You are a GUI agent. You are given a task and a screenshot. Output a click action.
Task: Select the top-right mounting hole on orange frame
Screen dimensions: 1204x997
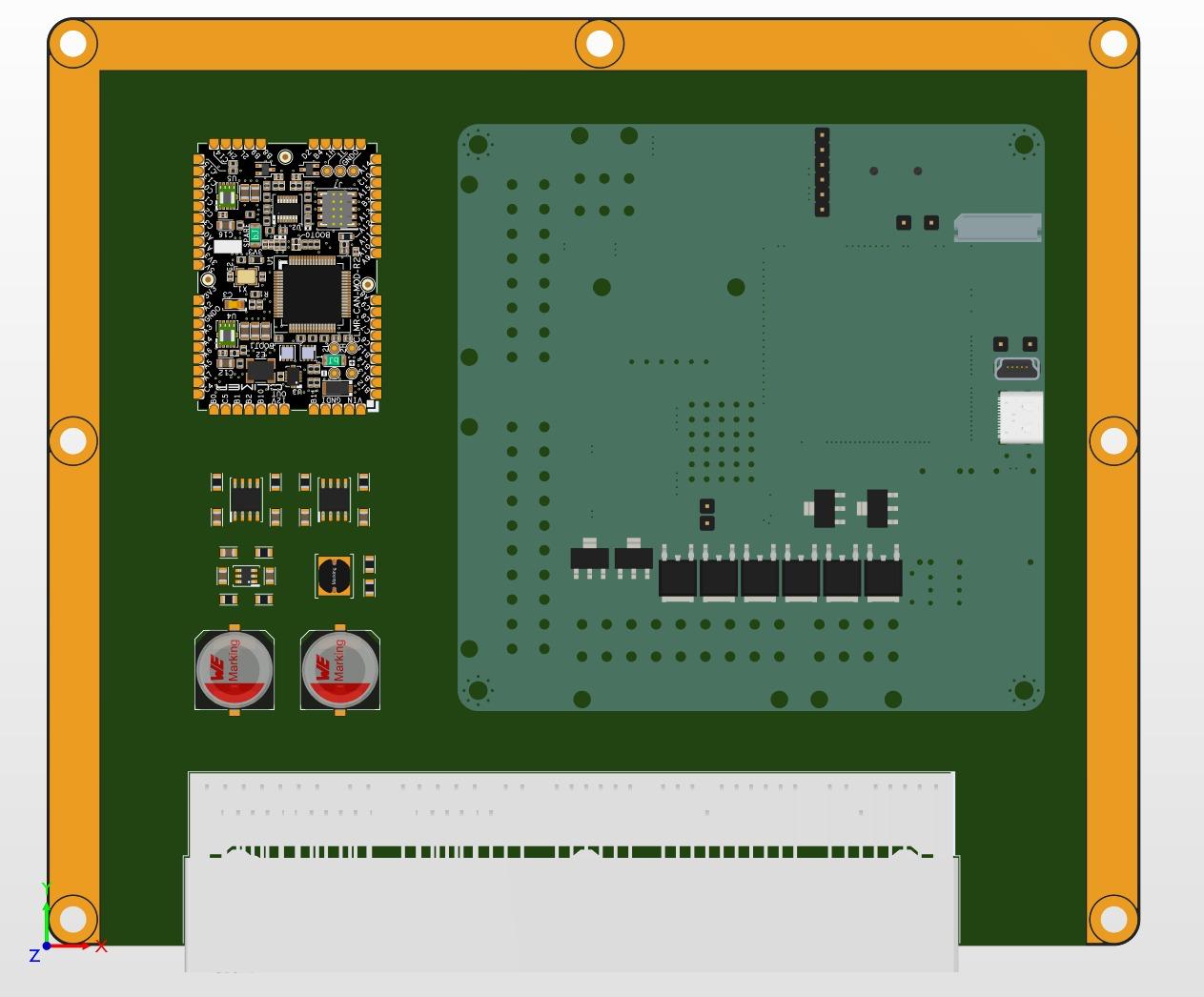(1113, 44)
